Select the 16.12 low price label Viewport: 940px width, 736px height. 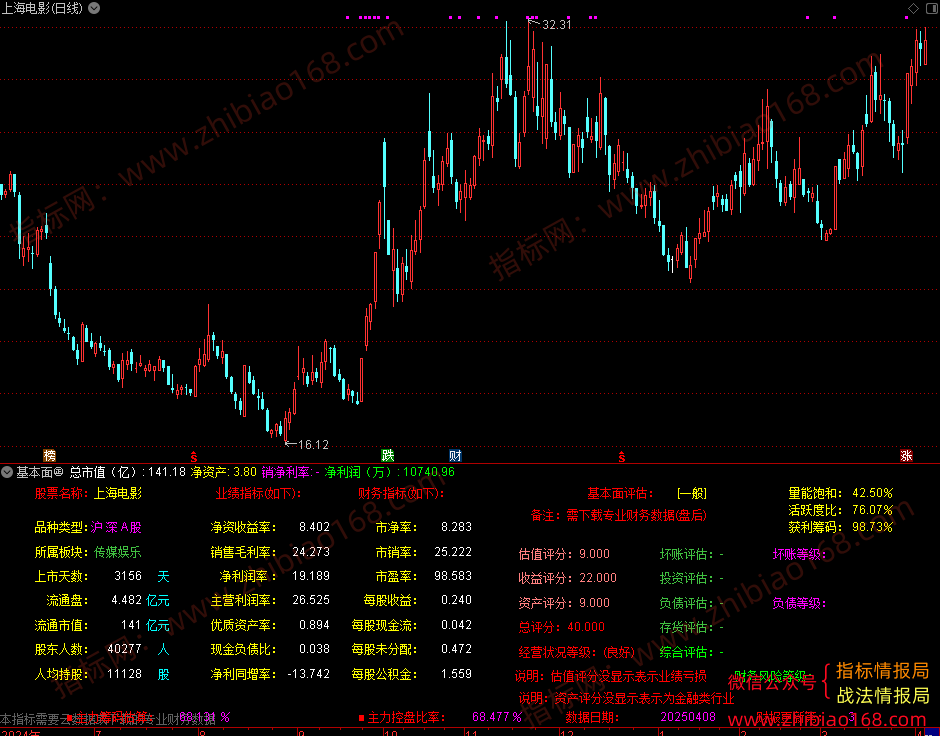314,445
